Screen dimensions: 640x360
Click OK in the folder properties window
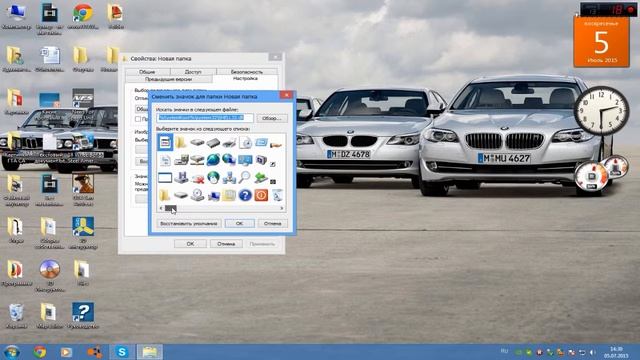click(x=190, y=244)
